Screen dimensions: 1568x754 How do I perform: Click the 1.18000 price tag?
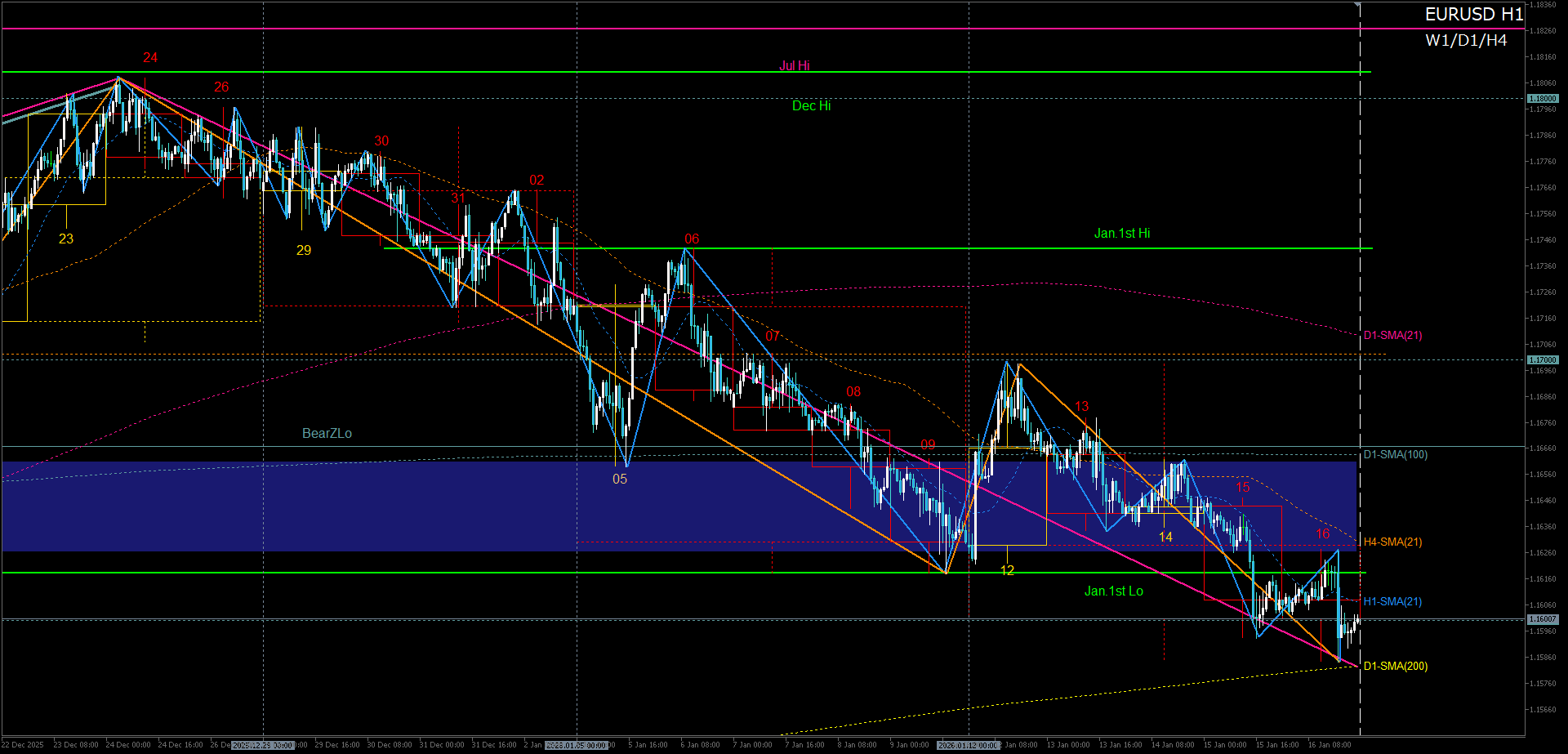[1543, 98]
